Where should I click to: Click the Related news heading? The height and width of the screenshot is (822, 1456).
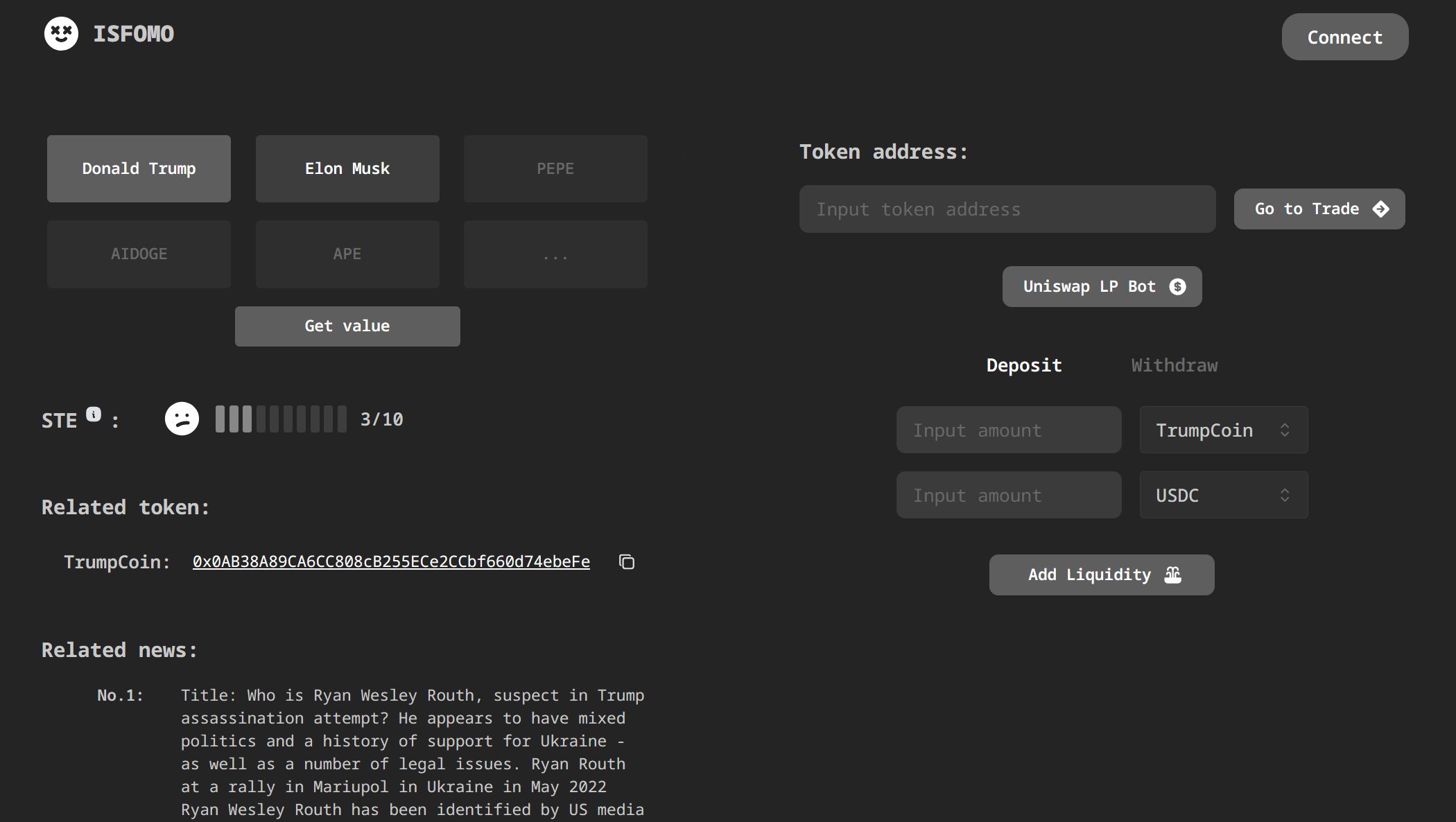click(119, 650)
